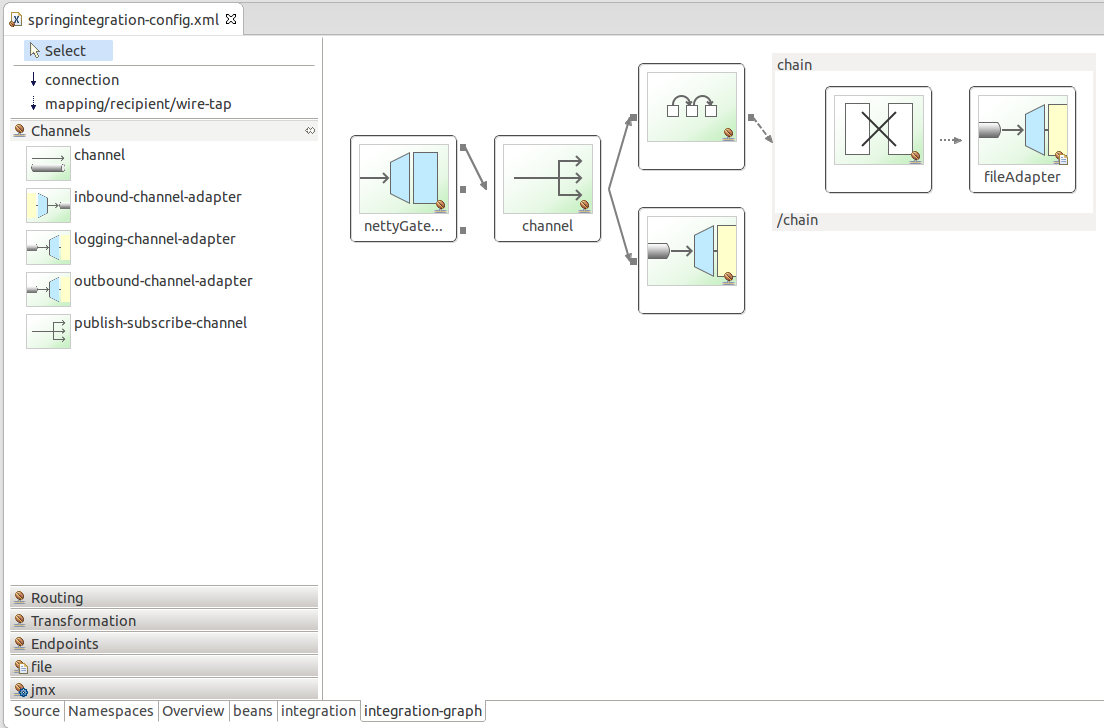Click the nettyGate gateway node in graph
1104x728 pixels.
403,189
